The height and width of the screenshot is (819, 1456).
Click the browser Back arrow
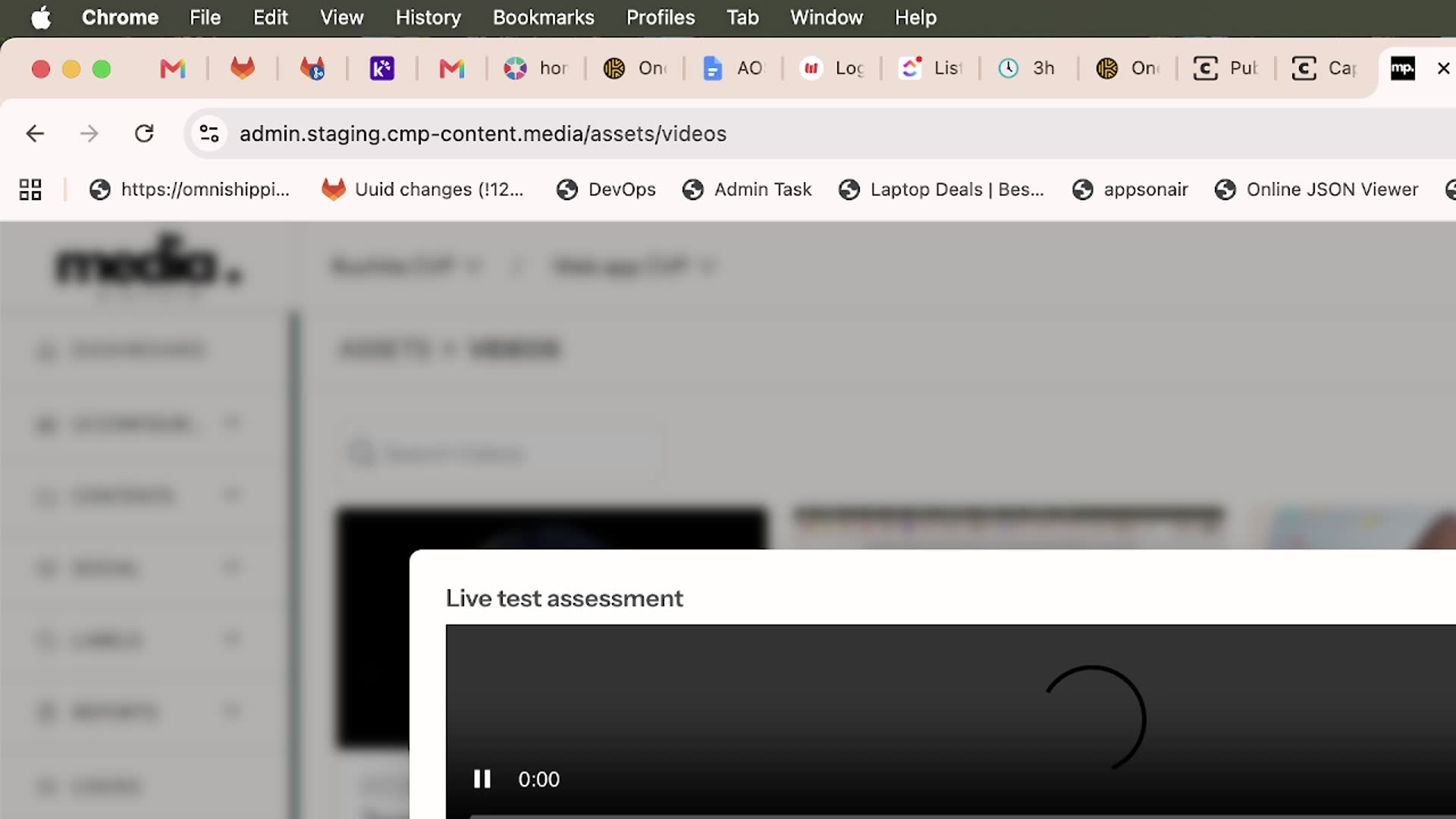tap(35, 134)
